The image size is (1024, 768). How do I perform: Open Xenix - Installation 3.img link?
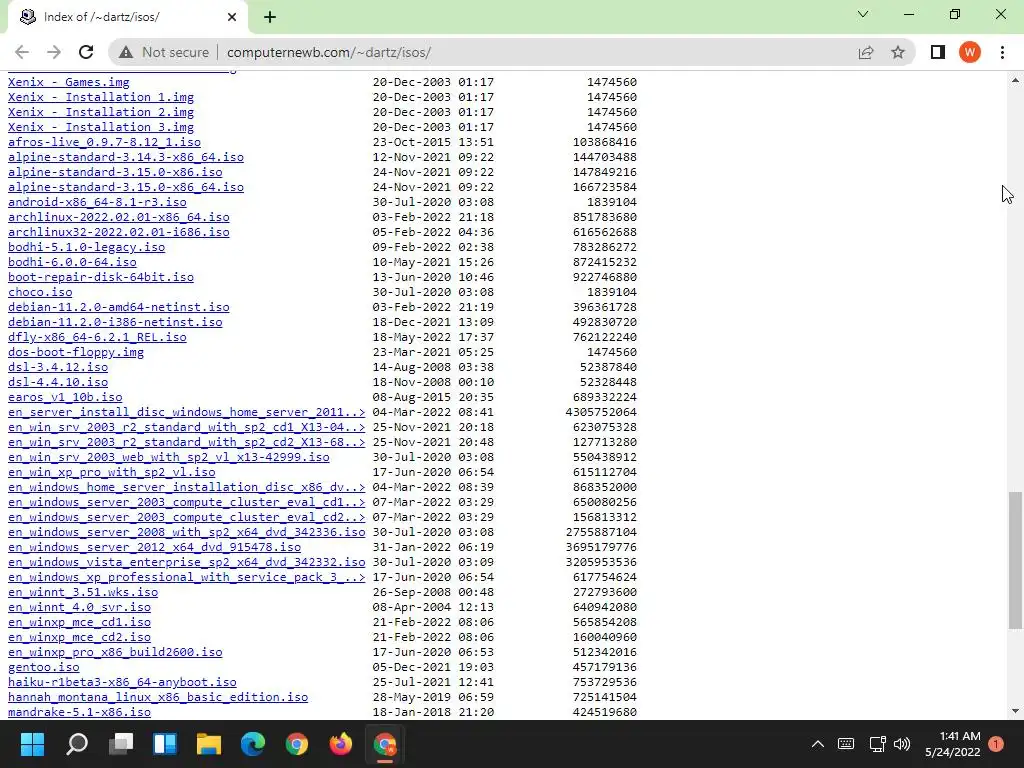[101, 127]
